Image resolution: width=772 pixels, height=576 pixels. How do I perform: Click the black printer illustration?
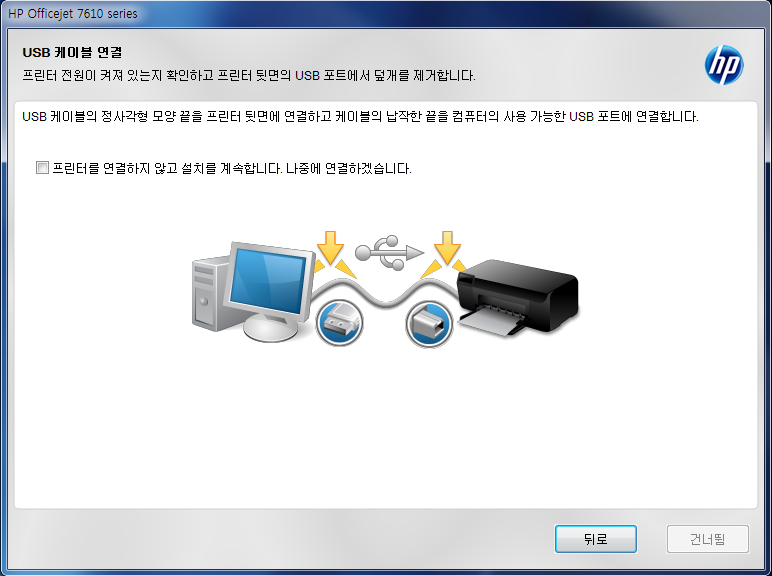[518, 297]
